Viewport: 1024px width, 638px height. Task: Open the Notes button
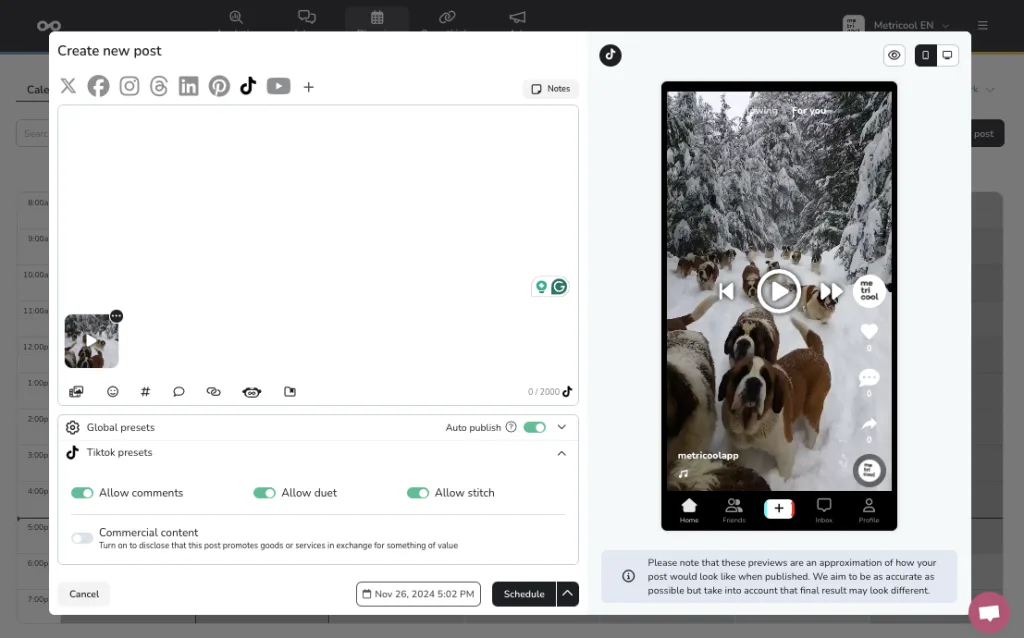[550, 89]
